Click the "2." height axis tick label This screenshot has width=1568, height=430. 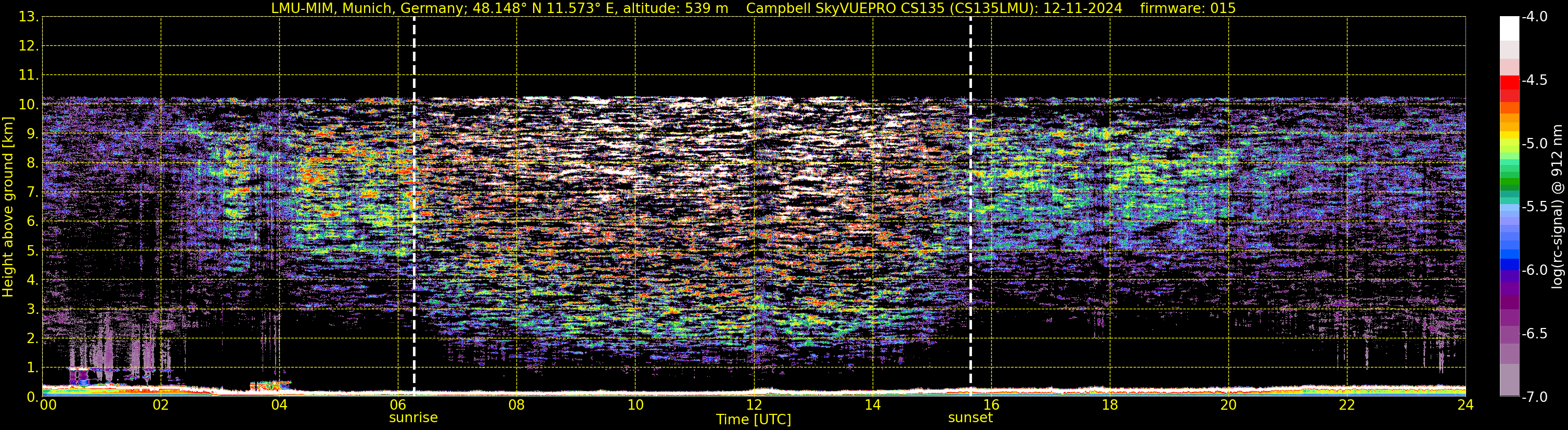(33, 339)
